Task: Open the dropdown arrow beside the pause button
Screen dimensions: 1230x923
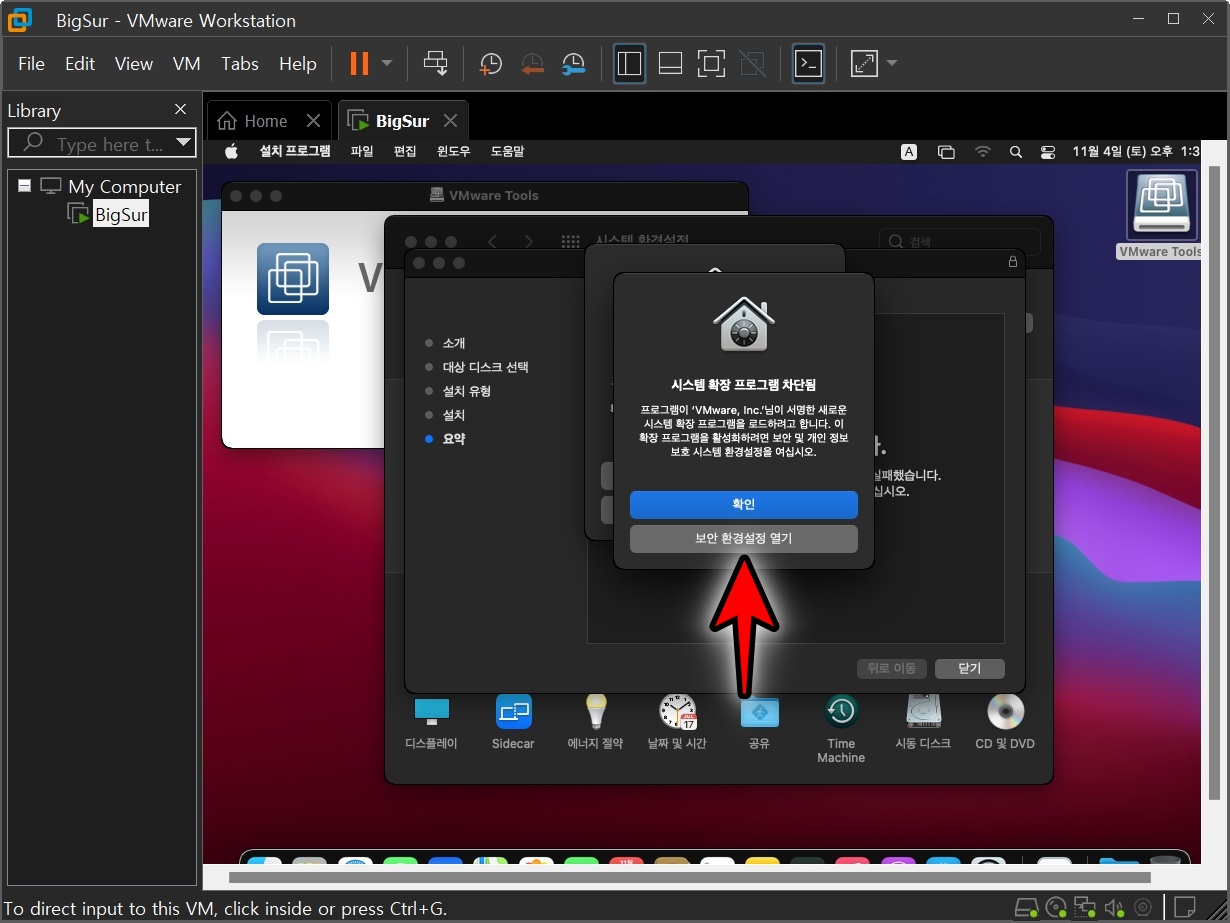Action: tap(387, 64)
